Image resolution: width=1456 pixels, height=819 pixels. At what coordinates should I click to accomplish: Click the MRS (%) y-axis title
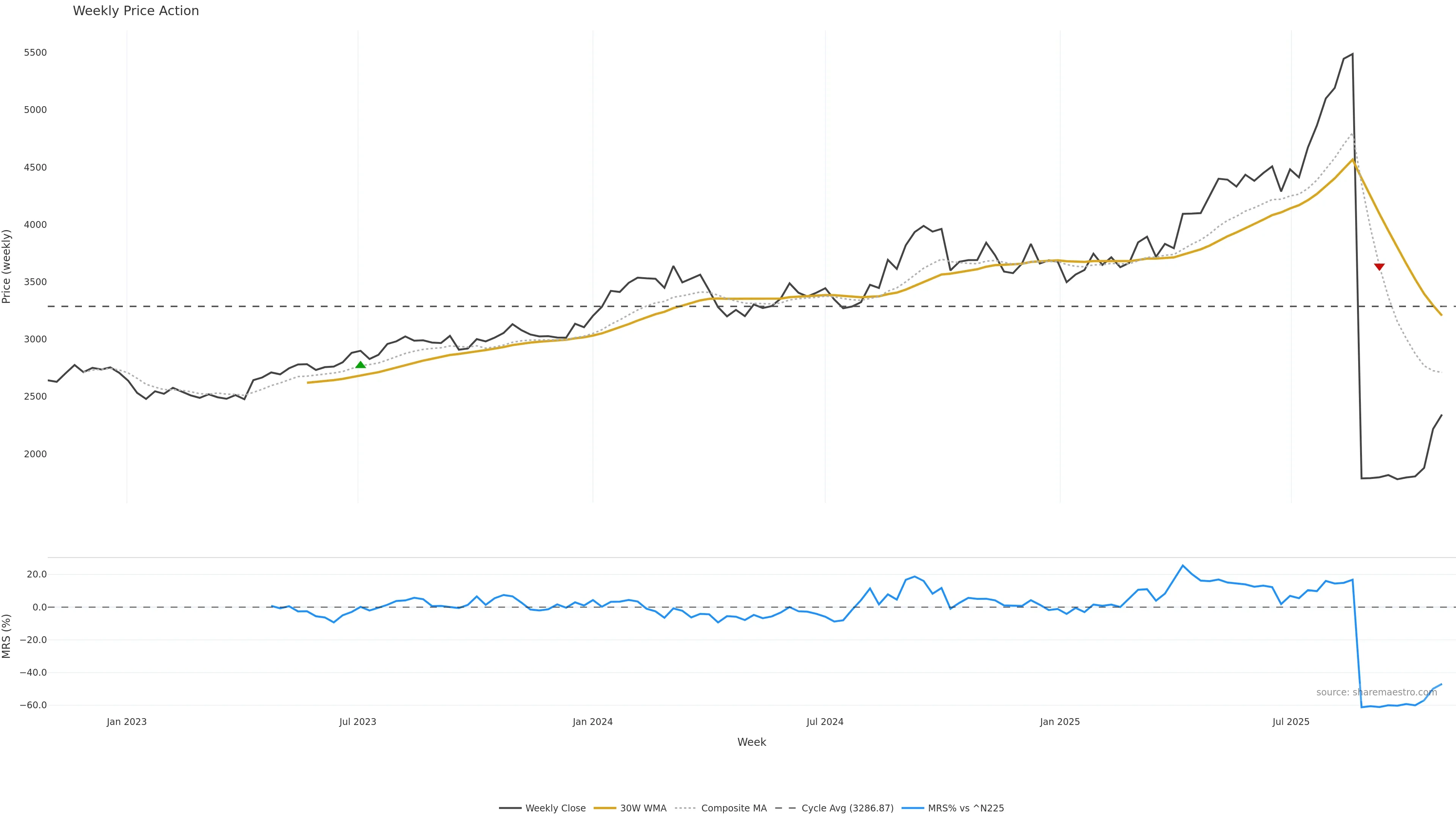click(7, 636)
